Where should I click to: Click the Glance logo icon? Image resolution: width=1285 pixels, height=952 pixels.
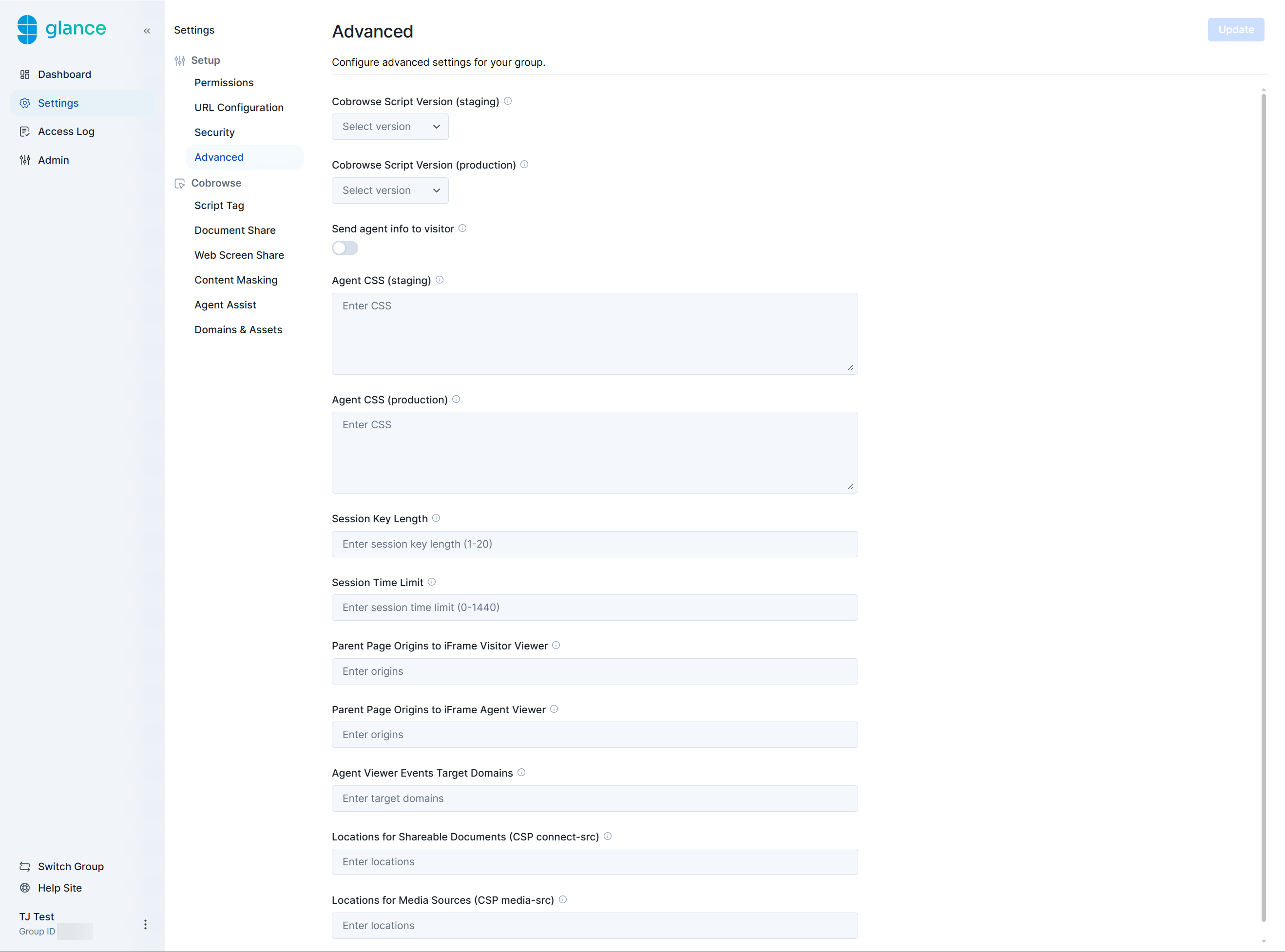coord(26,29)
